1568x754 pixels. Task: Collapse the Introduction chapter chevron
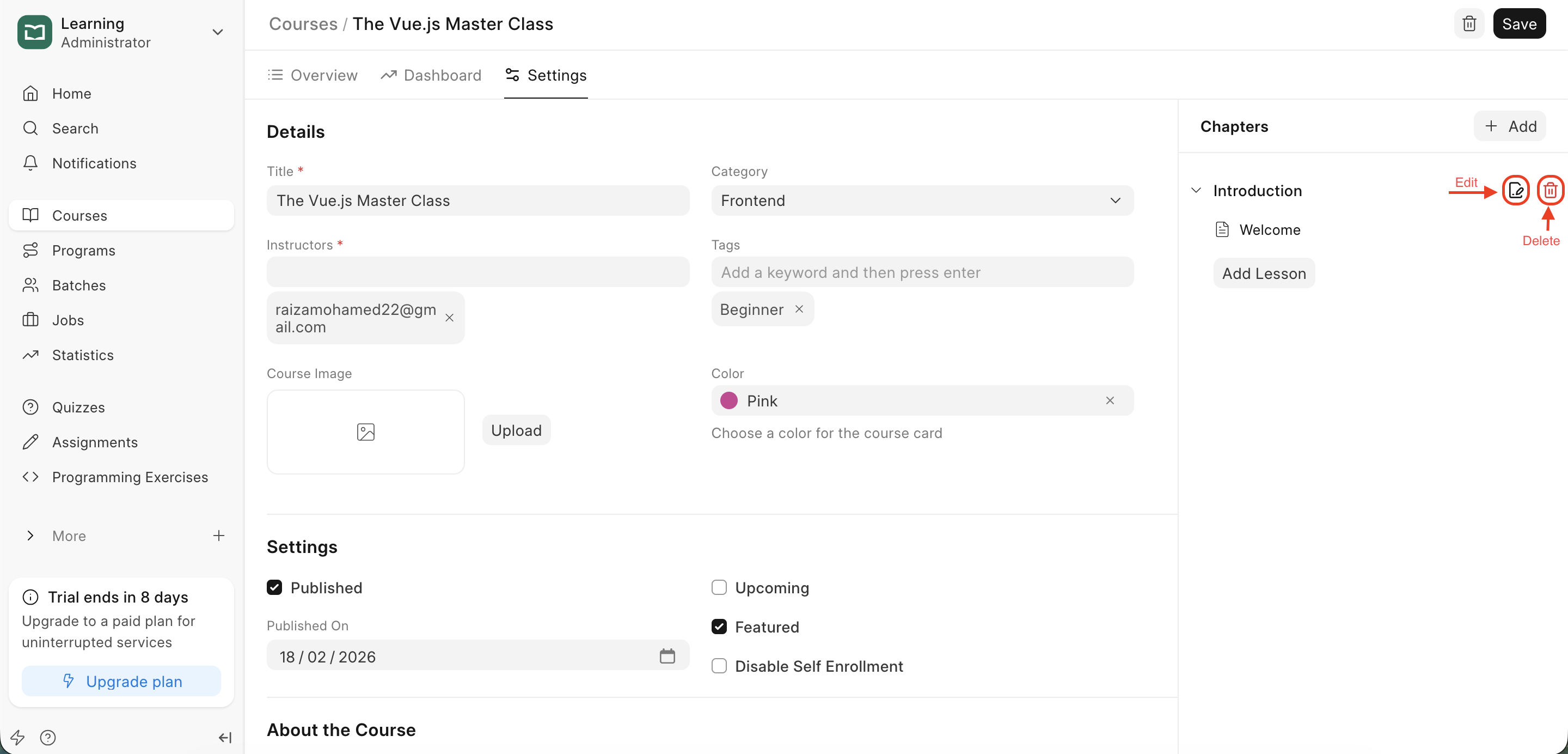click(1196, 191)
